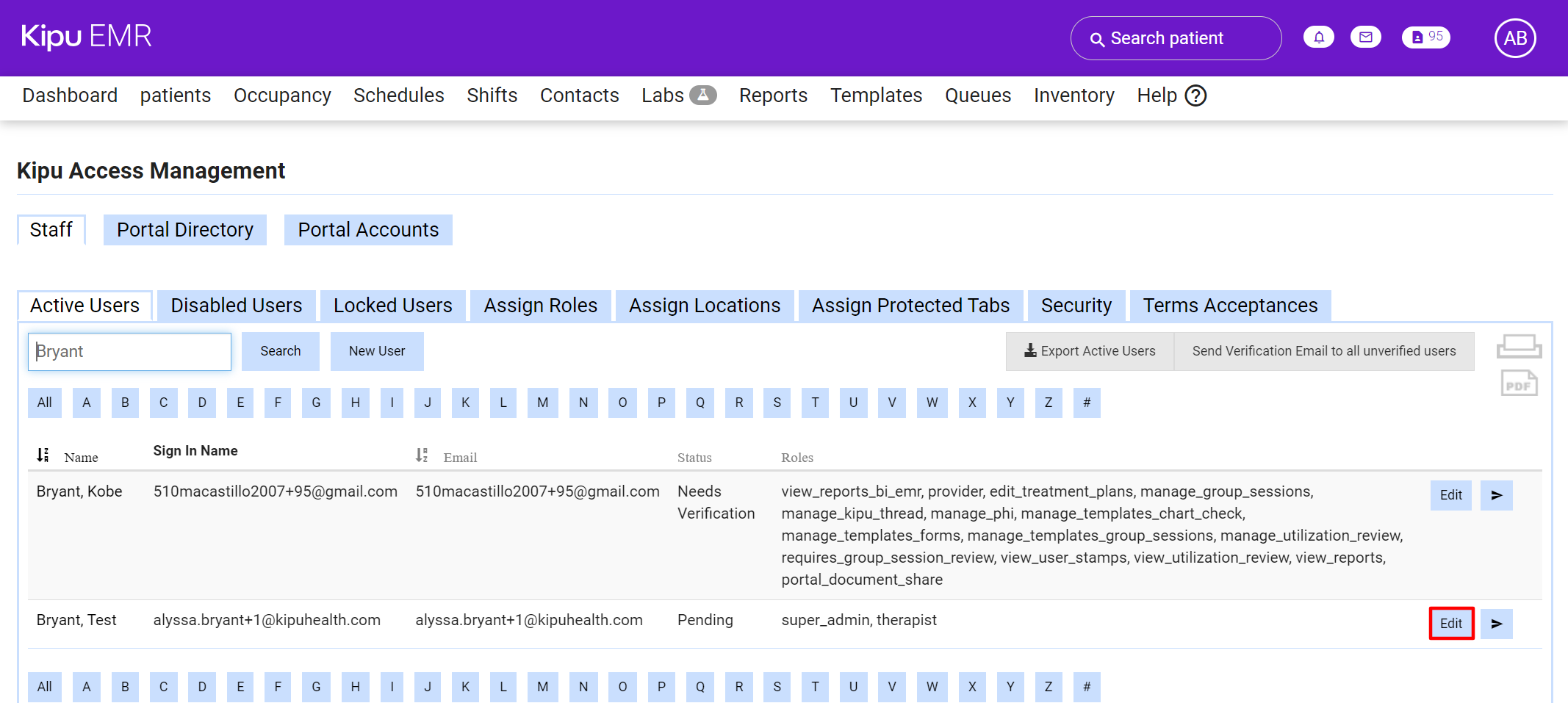
Task: Click the printer icon
Action: click(1519, 346)
